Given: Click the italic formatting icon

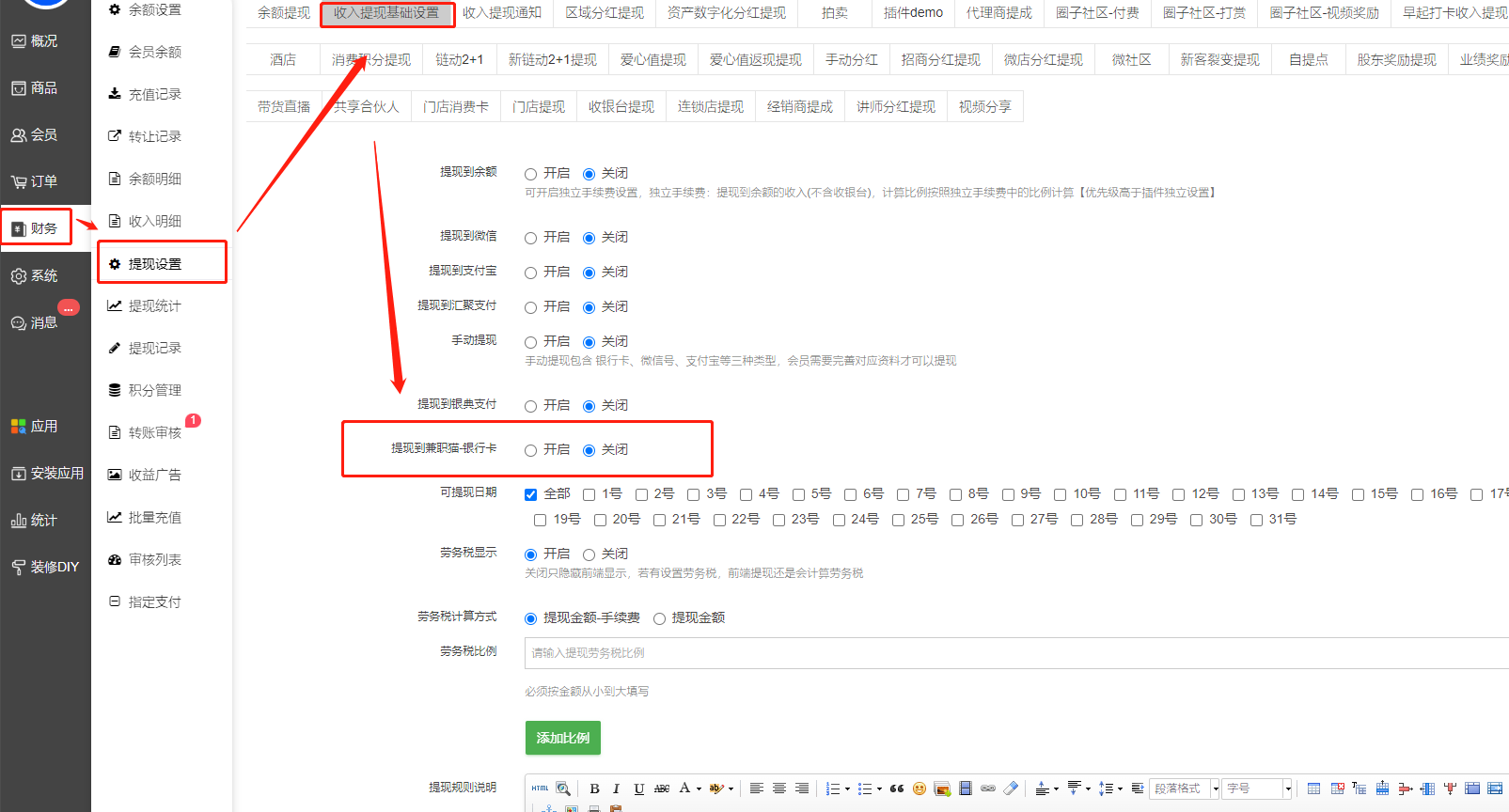Looking at the screenshot, I should pos(616,789).
